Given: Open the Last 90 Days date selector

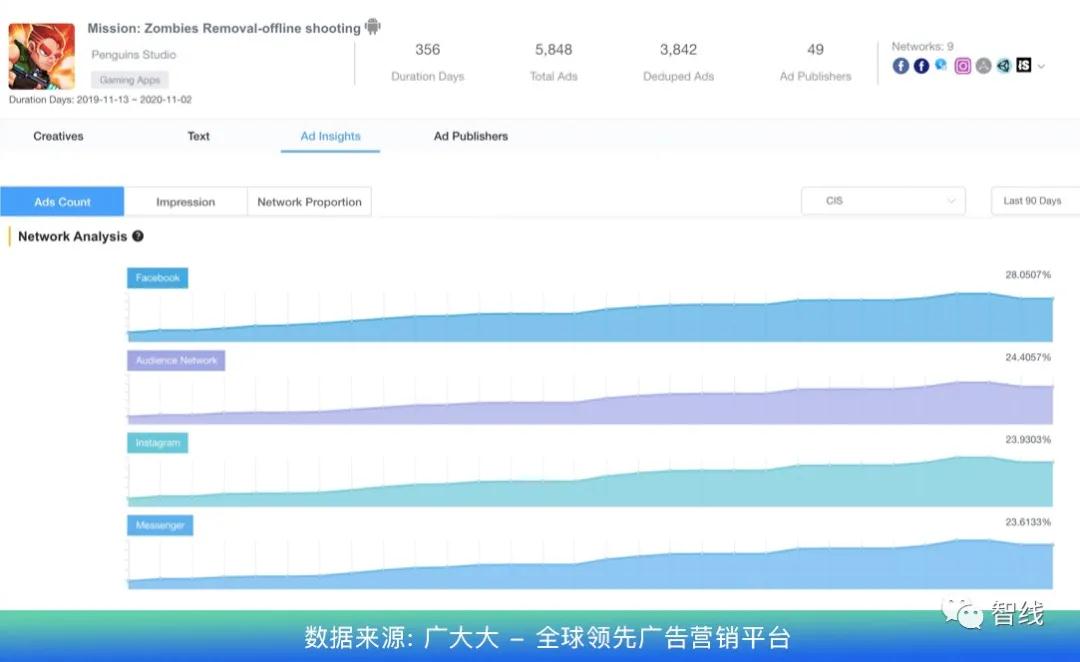Looking at the screenshot, I should click(1034, 200).
